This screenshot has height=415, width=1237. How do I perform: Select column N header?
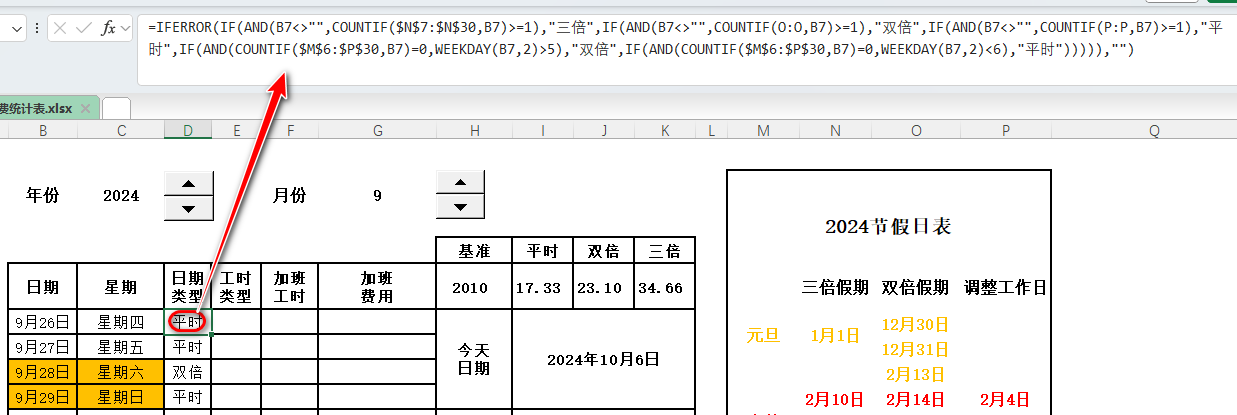[x=835, y=131]
